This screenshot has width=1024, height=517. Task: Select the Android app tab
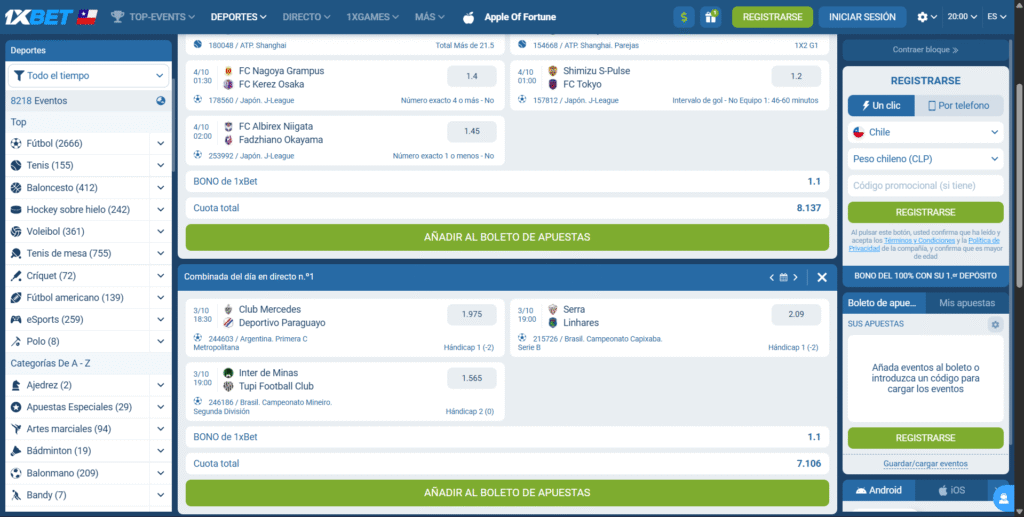(x=878, y=490)
